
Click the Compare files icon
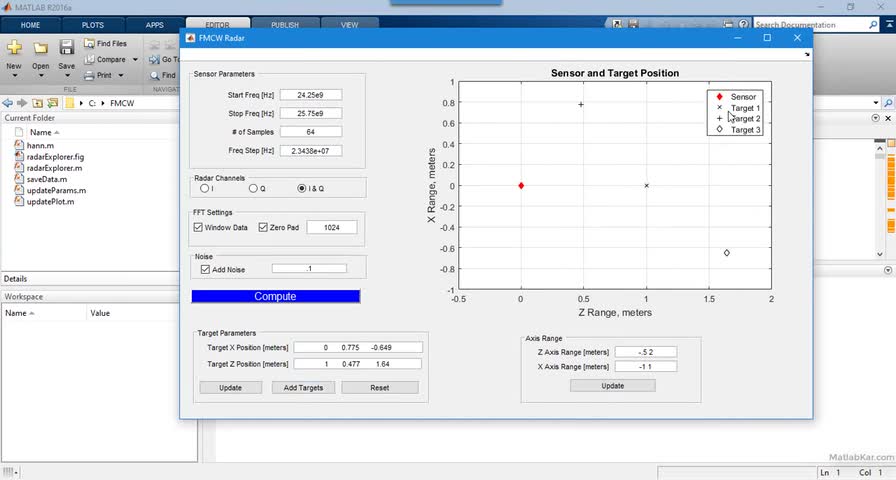pos(89,59)
